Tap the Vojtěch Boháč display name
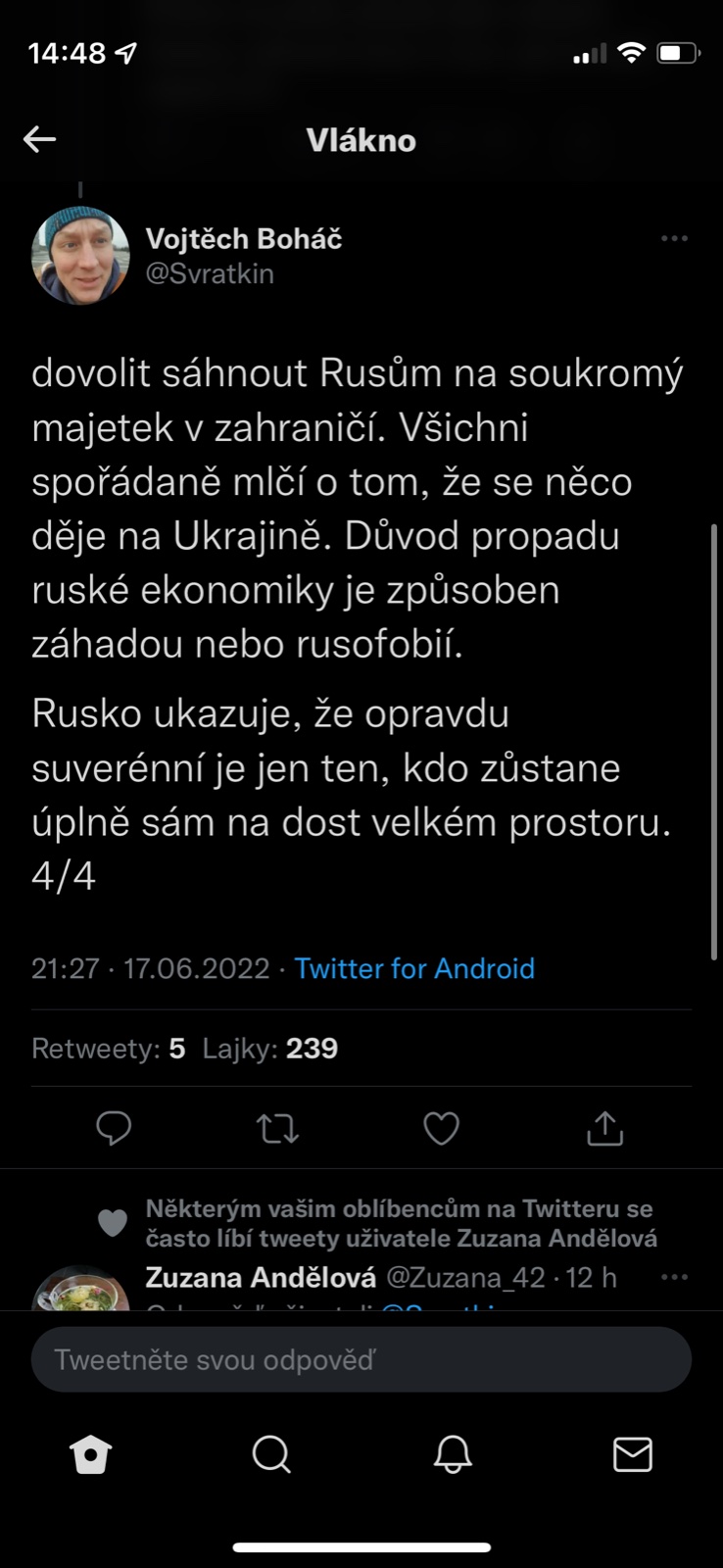 [x=244, y=238]
